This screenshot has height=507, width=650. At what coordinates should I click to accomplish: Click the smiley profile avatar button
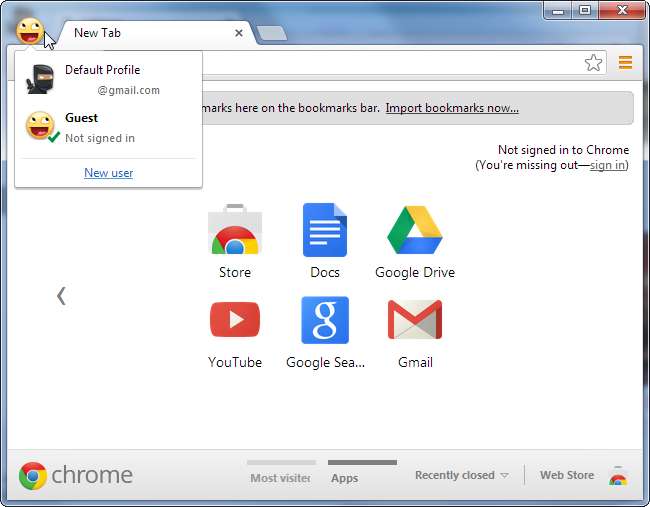pos(30,31)
